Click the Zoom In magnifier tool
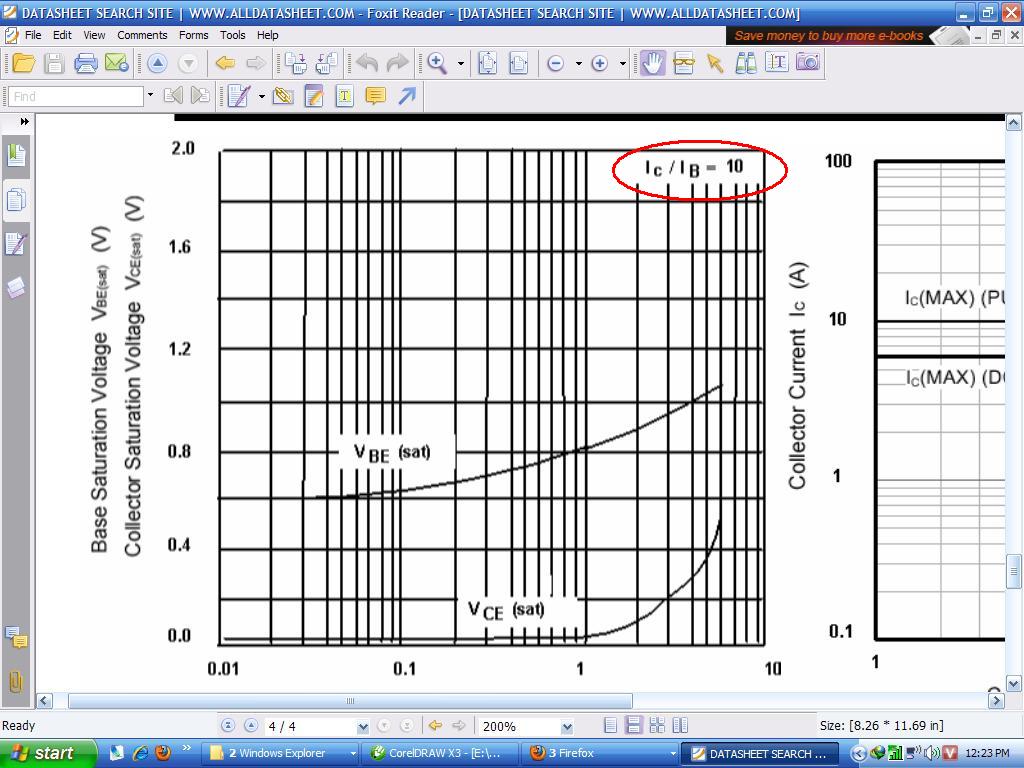1024x768 pixels. pyautogui.click(x=436, y=63)
